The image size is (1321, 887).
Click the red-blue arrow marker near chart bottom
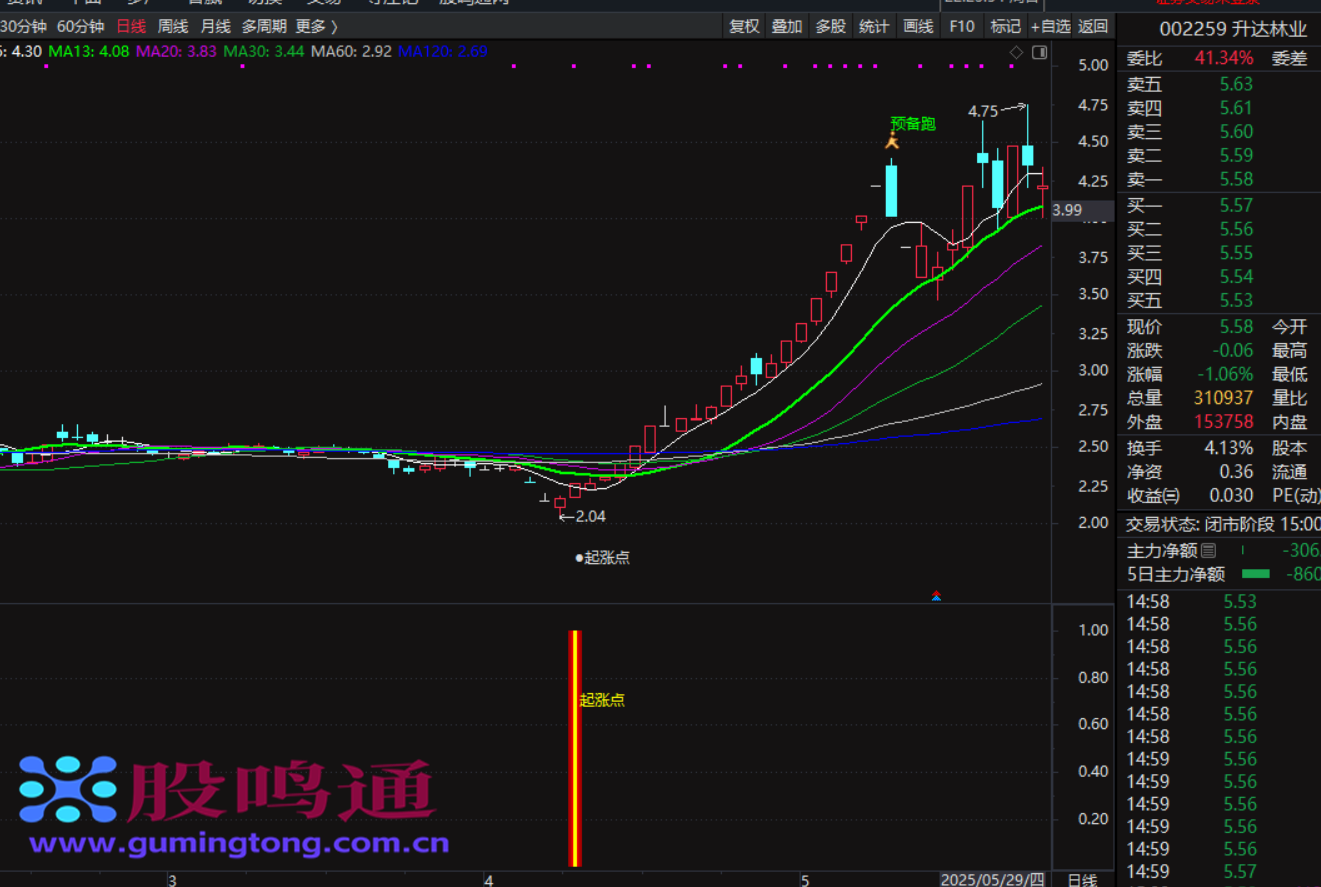(936, 596)
